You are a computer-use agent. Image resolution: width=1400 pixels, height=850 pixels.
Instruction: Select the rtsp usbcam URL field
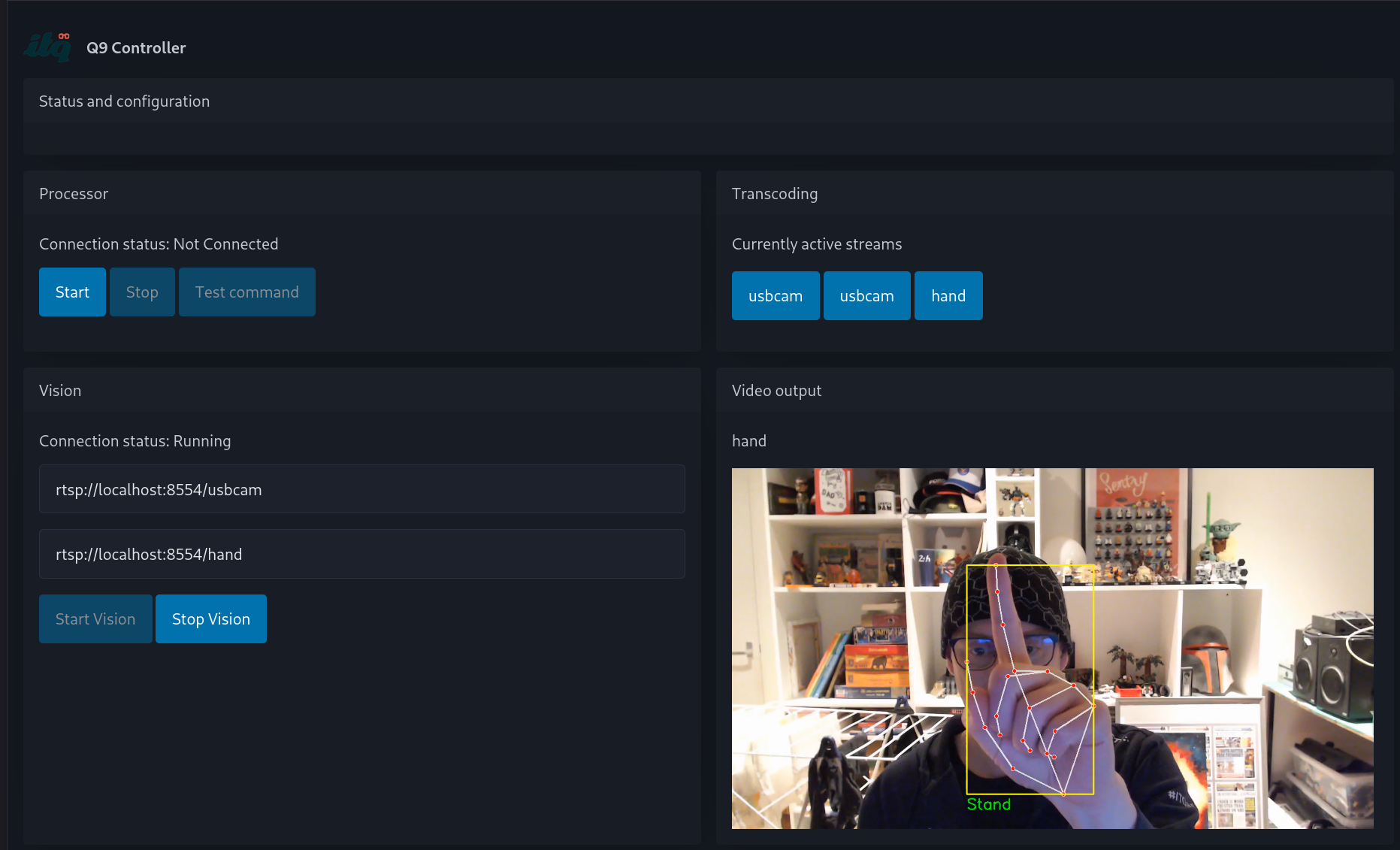(x=361, y=489)
